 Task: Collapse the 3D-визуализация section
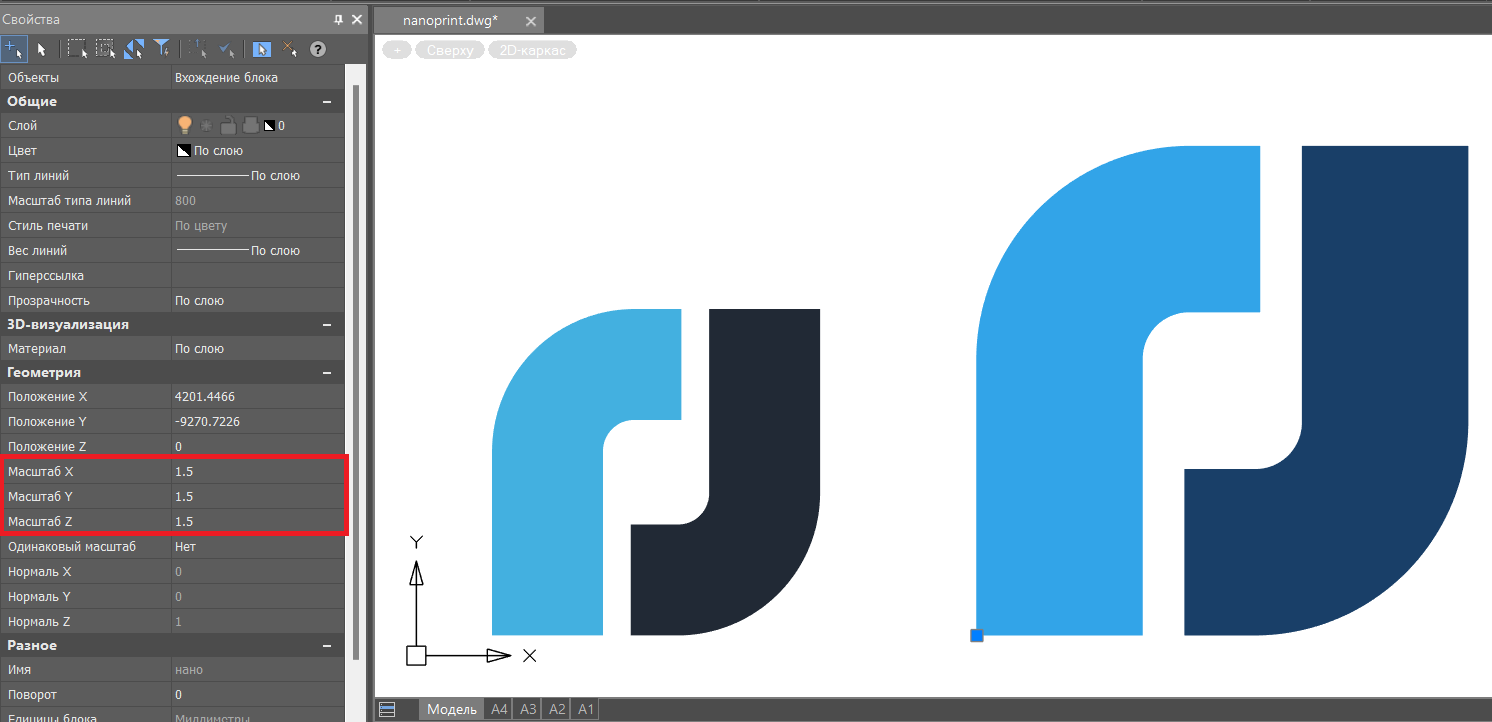coord(326,324)
